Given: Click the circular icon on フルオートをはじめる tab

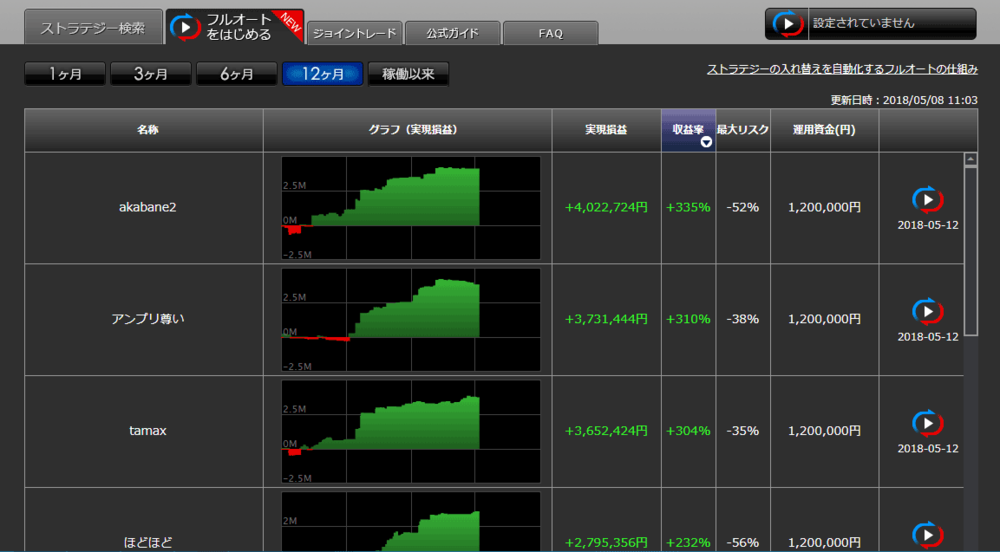Looking at the screenshot, I should tap(185, 27).
